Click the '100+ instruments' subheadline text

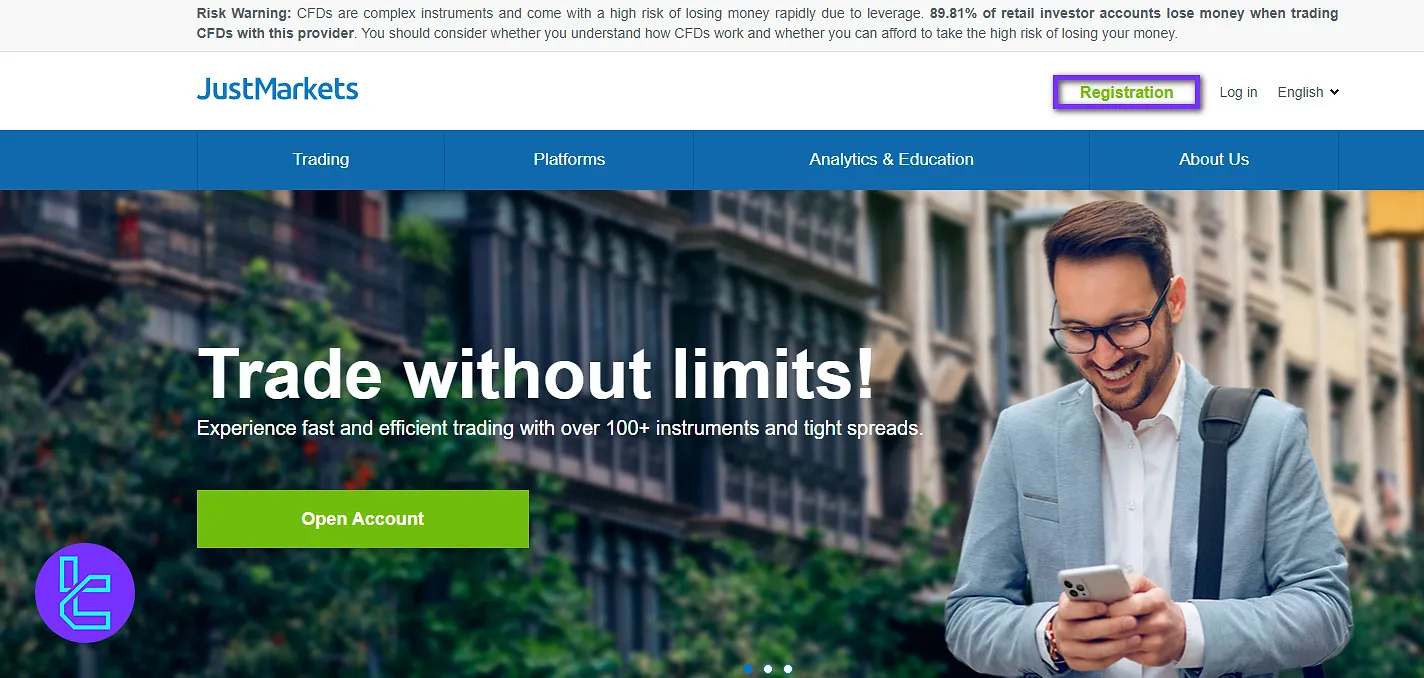pyautogui.click(x=560, y=428)
